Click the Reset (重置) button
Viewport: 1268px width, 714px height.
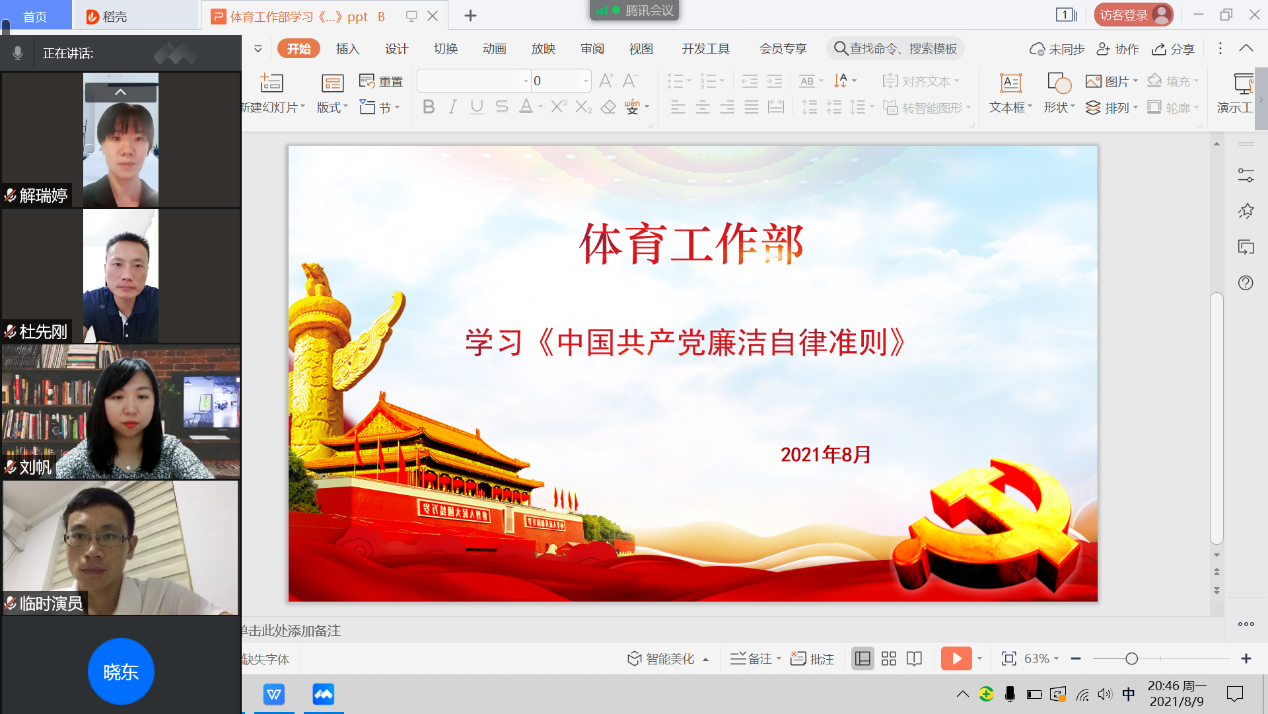point(381,82)
